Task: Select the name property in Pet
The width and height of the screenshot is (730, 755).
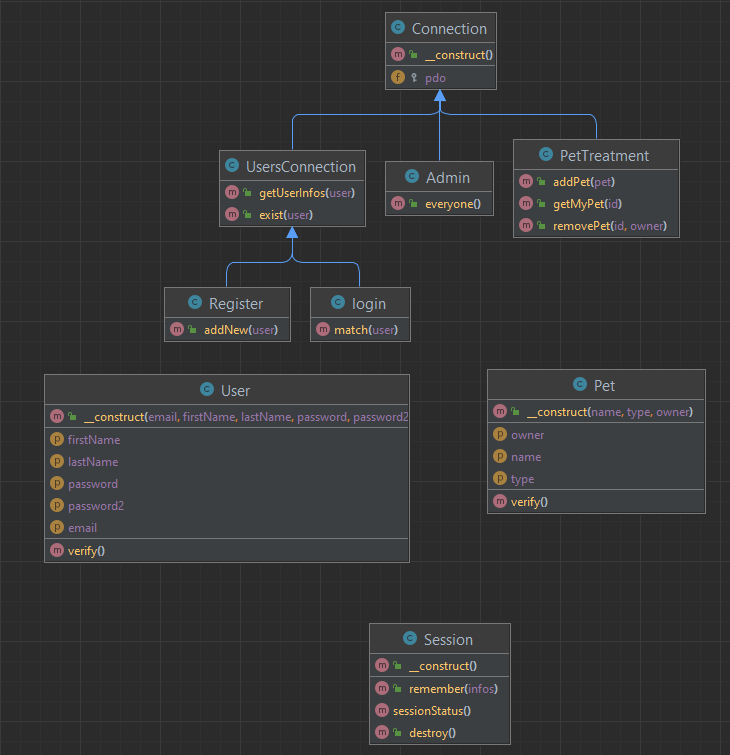Action: point(526,457)
